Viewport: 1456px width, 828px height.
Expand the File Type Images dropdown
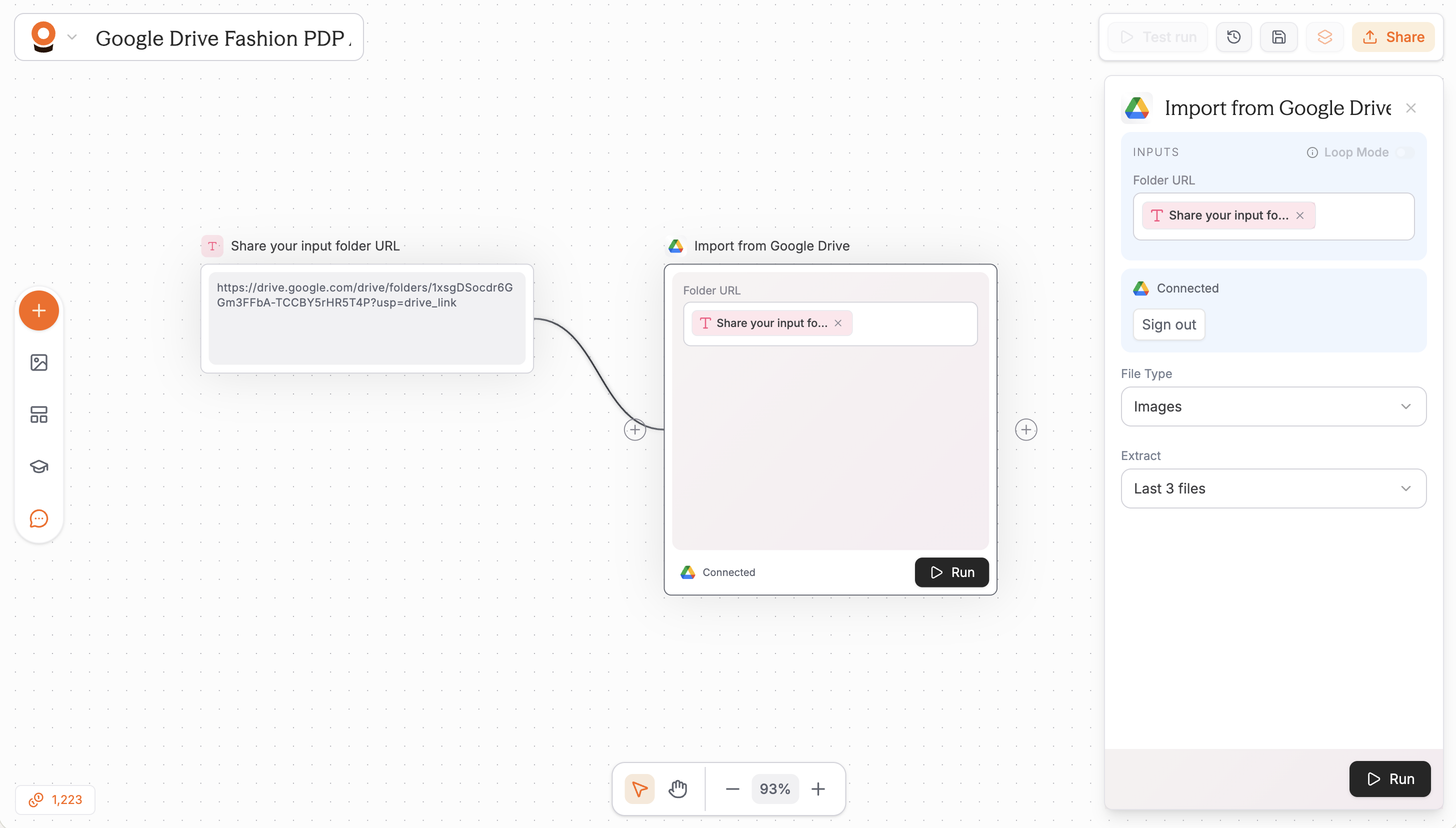(x=1273, y=406)
